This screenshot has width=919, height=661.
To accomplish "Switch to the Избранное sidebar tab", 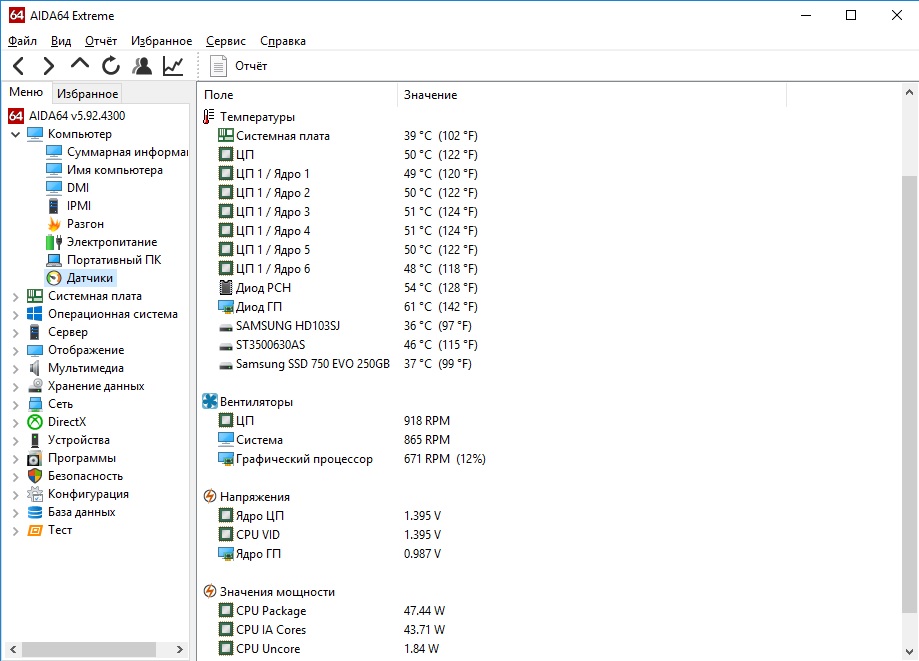I will pyautogui.click(x=87, y=94).
